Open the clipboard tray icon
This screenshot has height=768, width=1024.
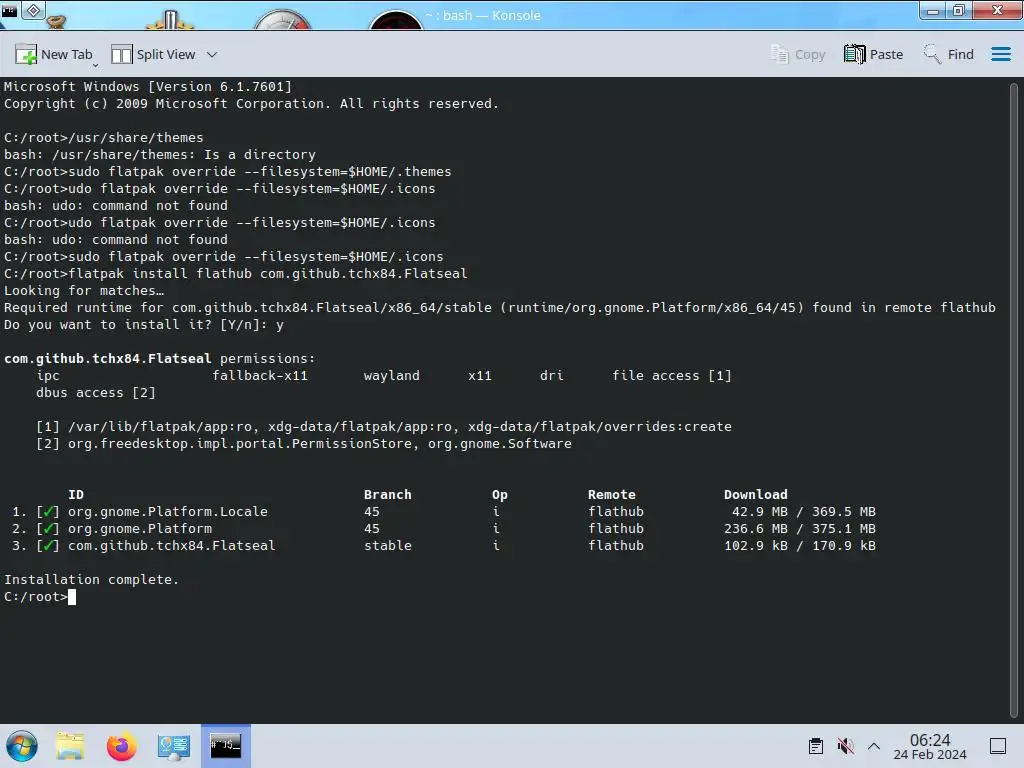click(816, 746)
